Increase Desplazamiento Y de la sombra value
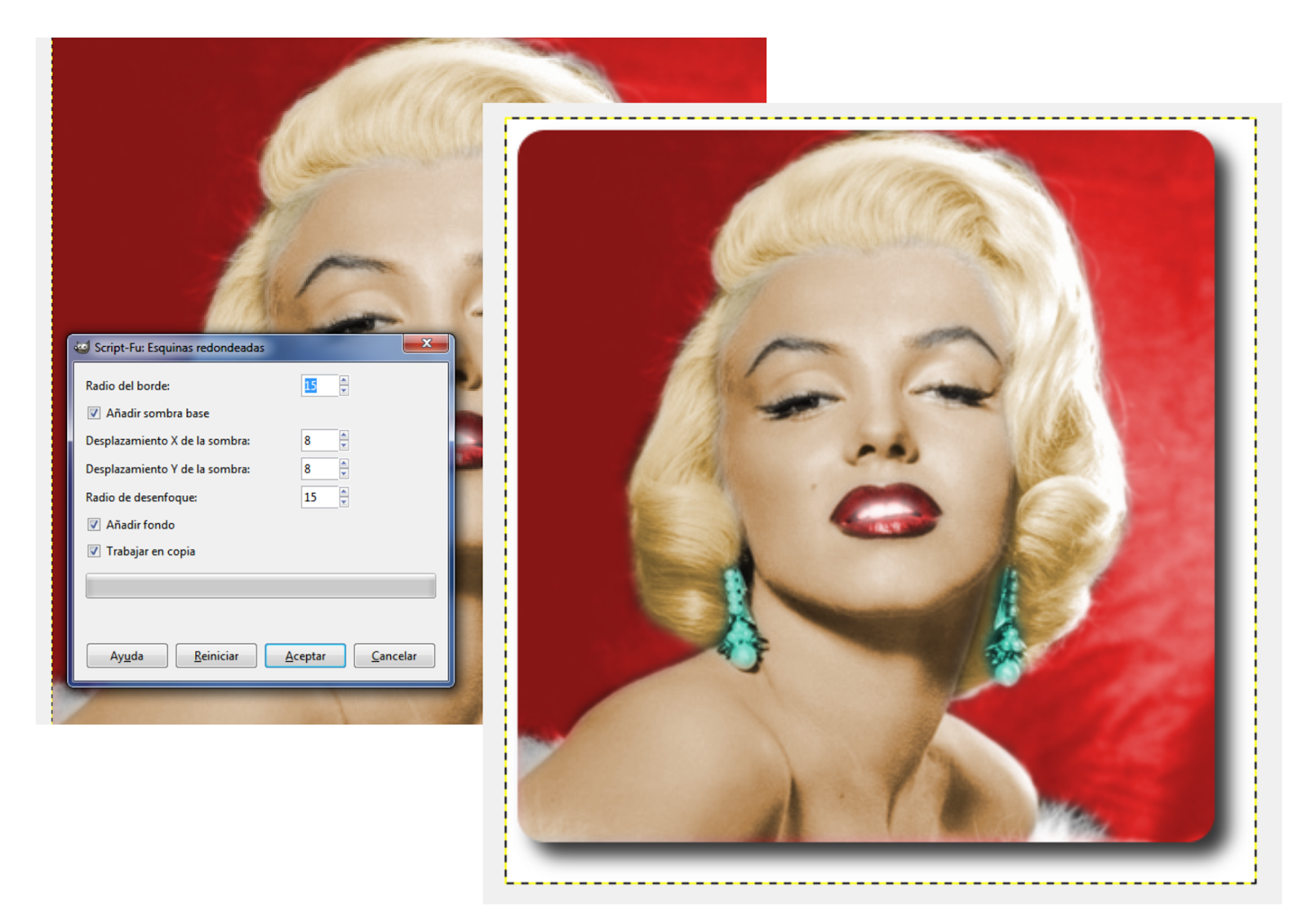The image size is (1306, 924). [344, 464]
